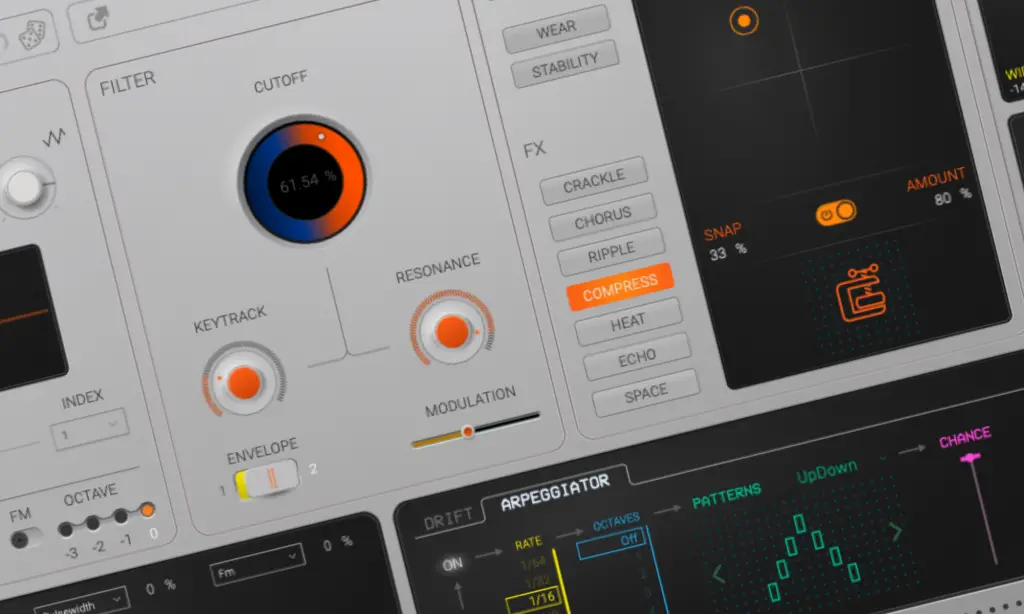Click the white oscillator knob beside waveform icon
The image size is (1024, 614).
tap(25, 187)
